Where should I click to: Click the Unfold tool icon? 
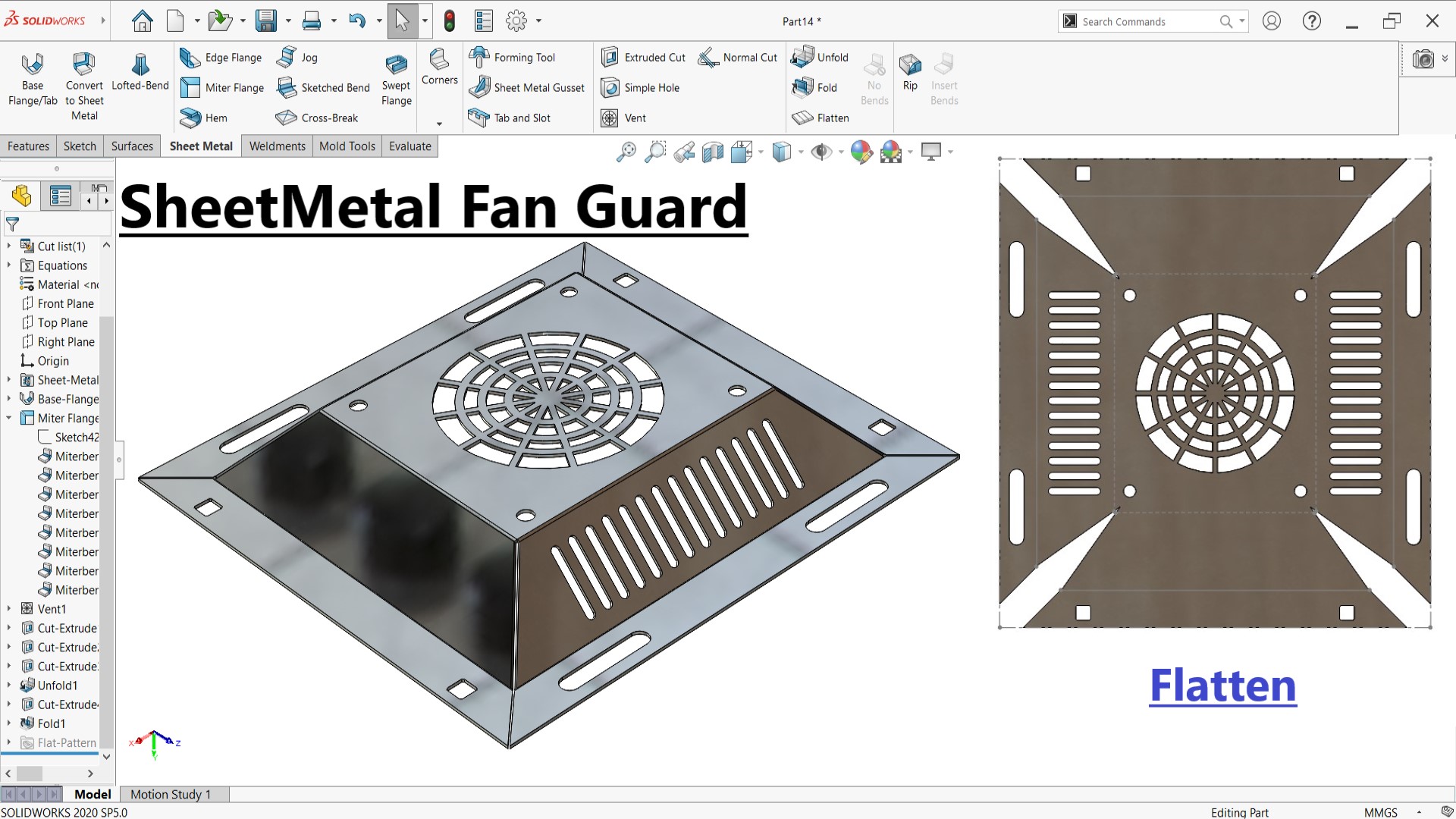pos(802,58)
